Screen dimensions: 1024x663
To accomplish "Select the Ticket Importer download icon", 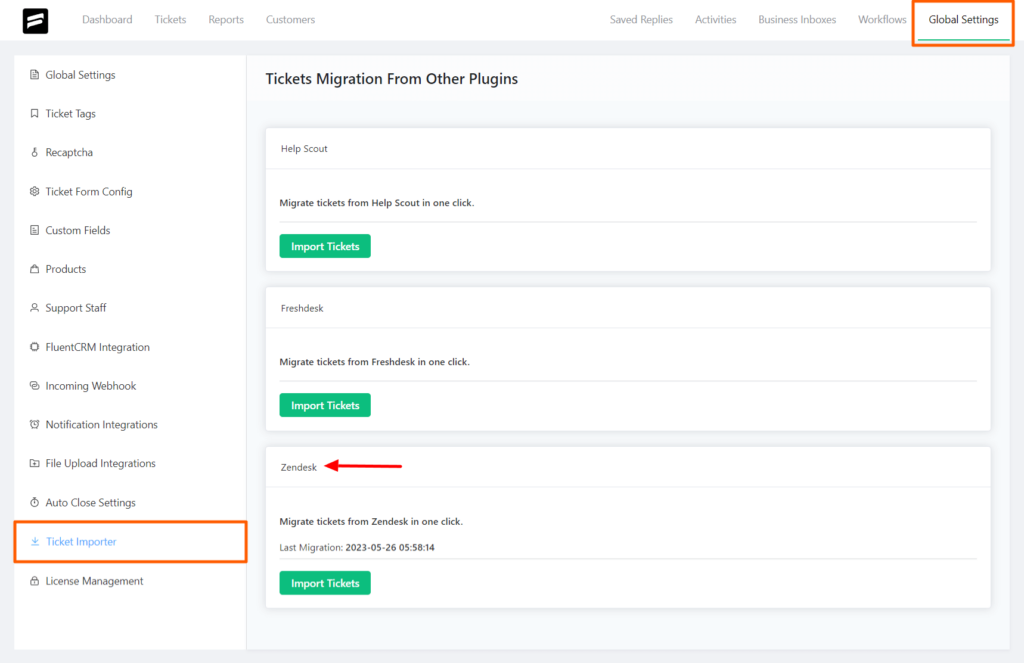I will 33,541.
